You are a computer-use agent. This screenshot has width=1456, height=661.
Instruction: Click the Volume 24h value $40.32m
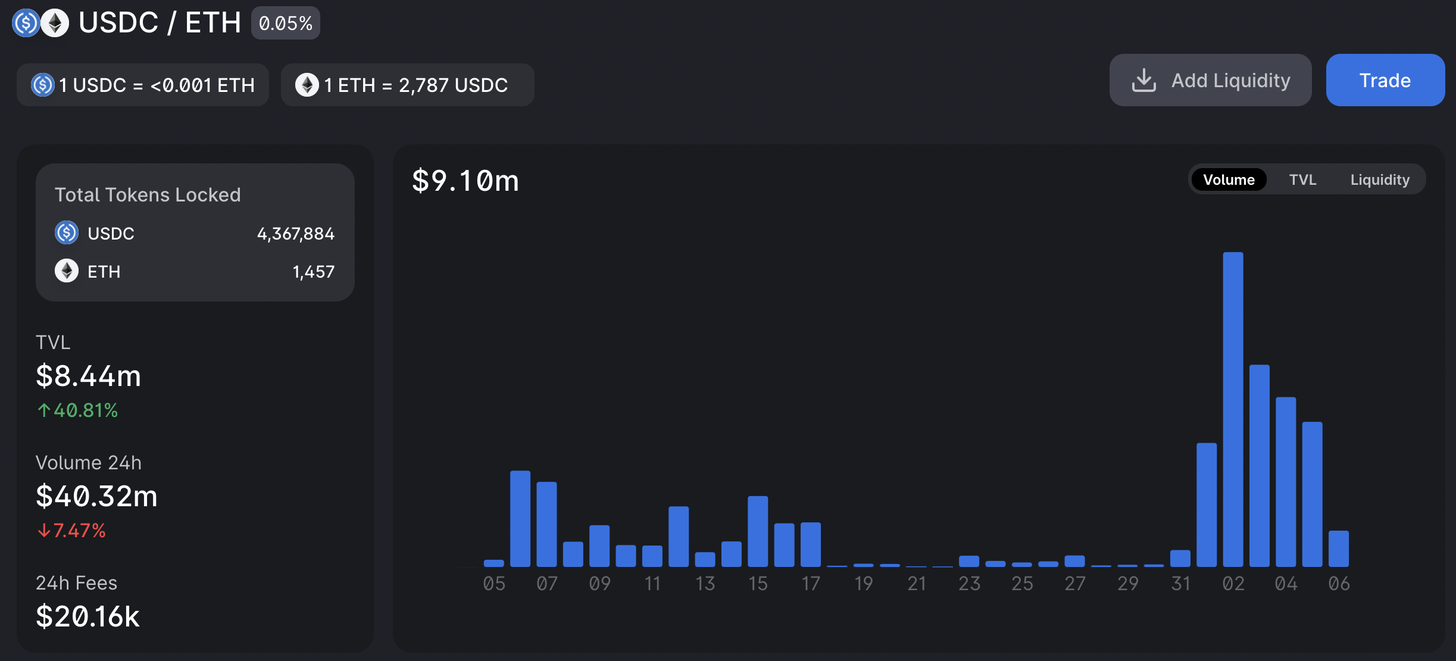tap(96, 496)
